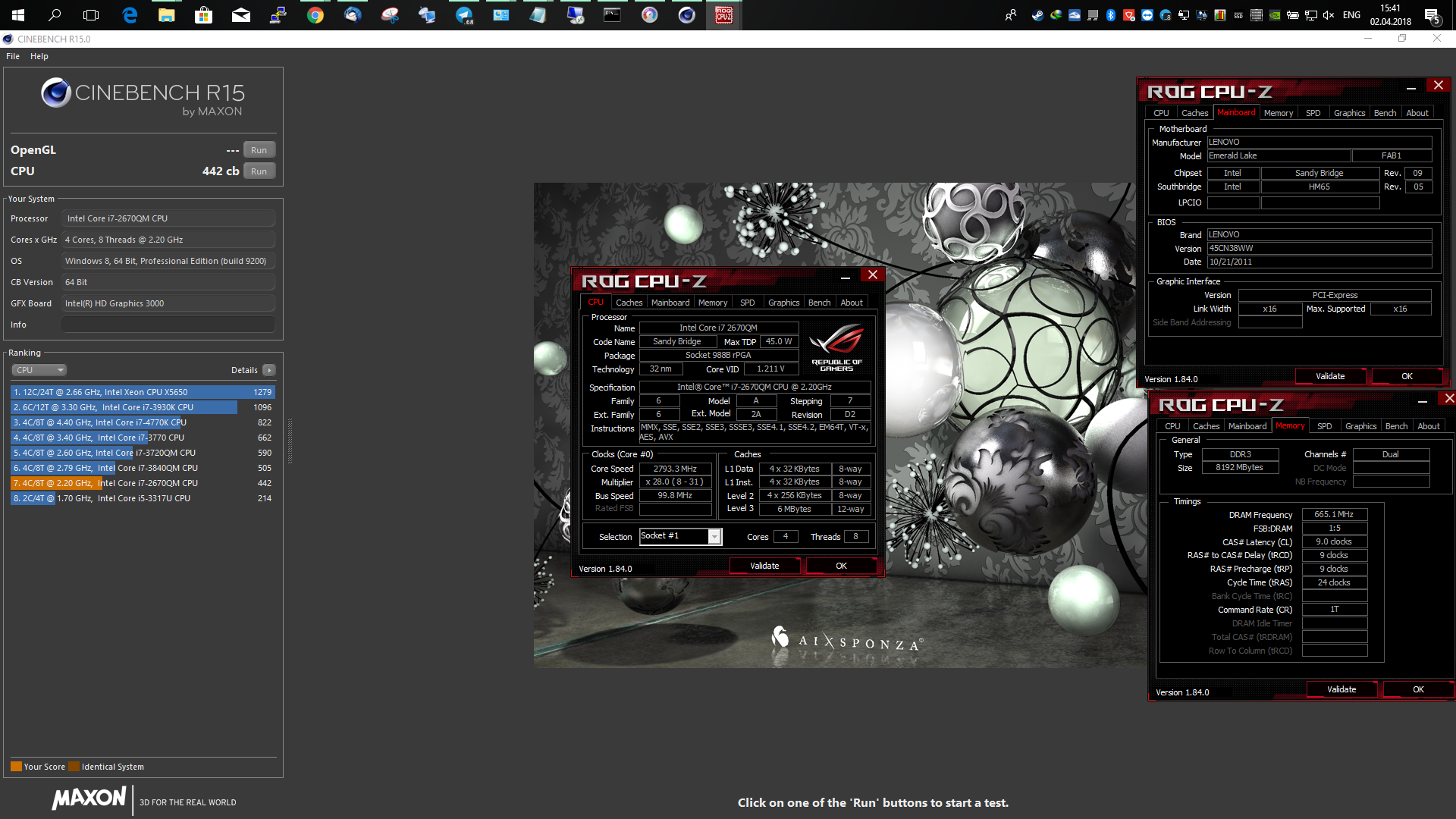Switch to Cinebench taskbar icon

[686, 15]
